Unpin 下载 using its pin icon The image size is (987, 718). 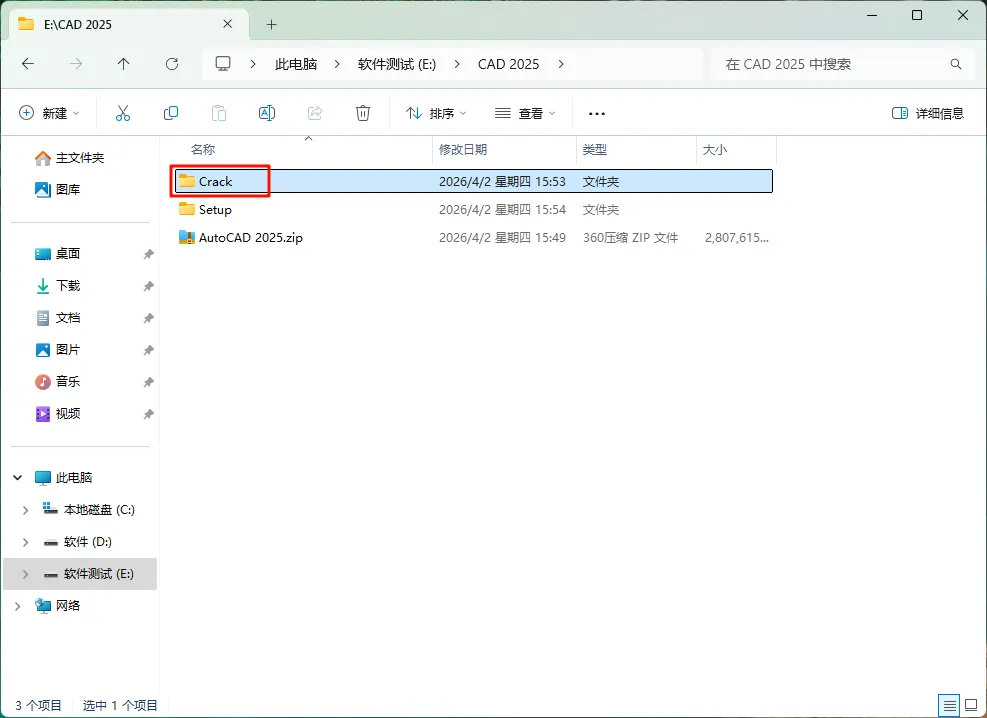(x=148, y=286)
